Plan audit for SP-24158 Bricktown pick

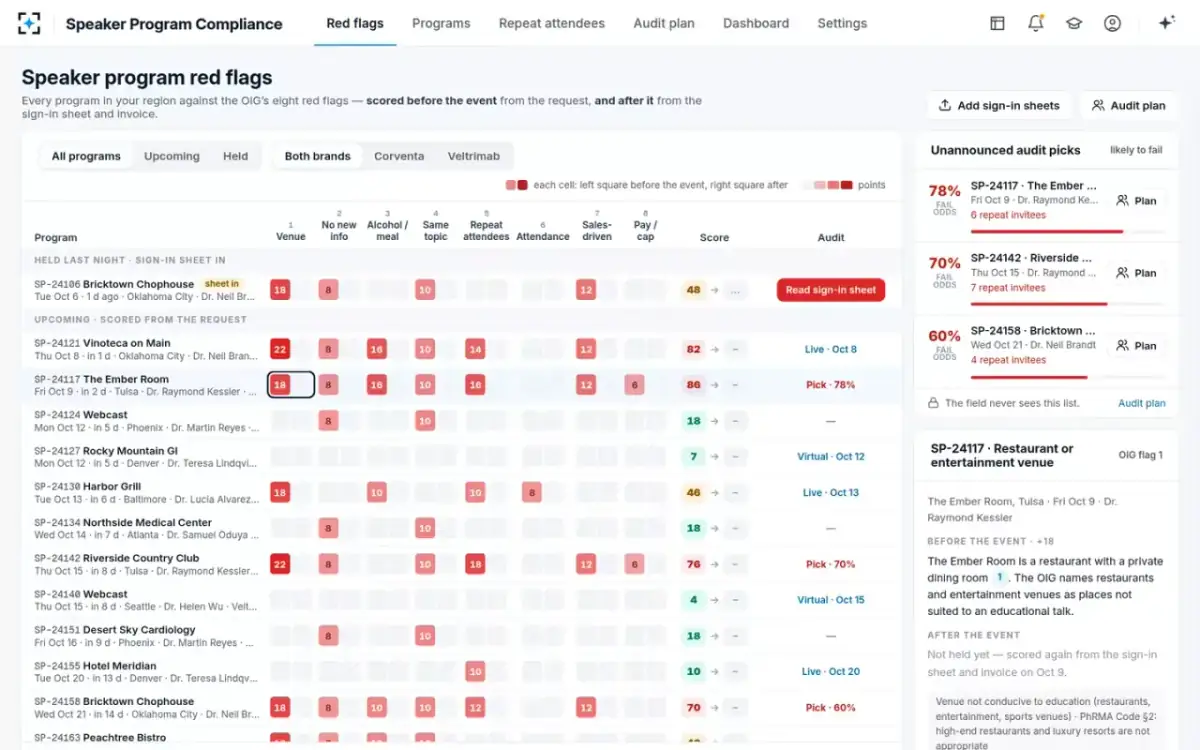point(1136,345)
